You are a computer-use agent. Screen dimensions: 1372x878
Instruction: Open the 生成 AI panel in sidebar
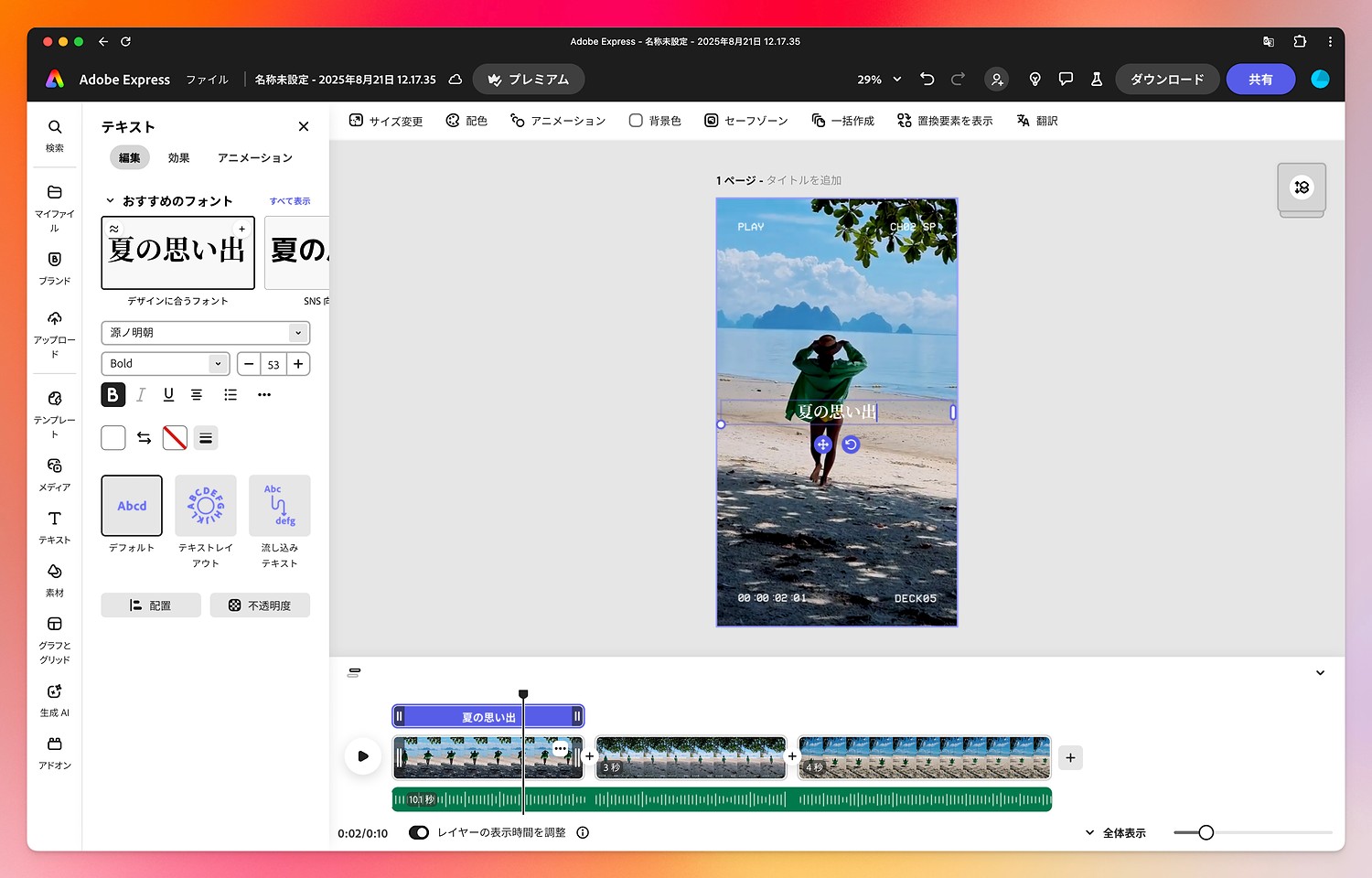(55, 699)
